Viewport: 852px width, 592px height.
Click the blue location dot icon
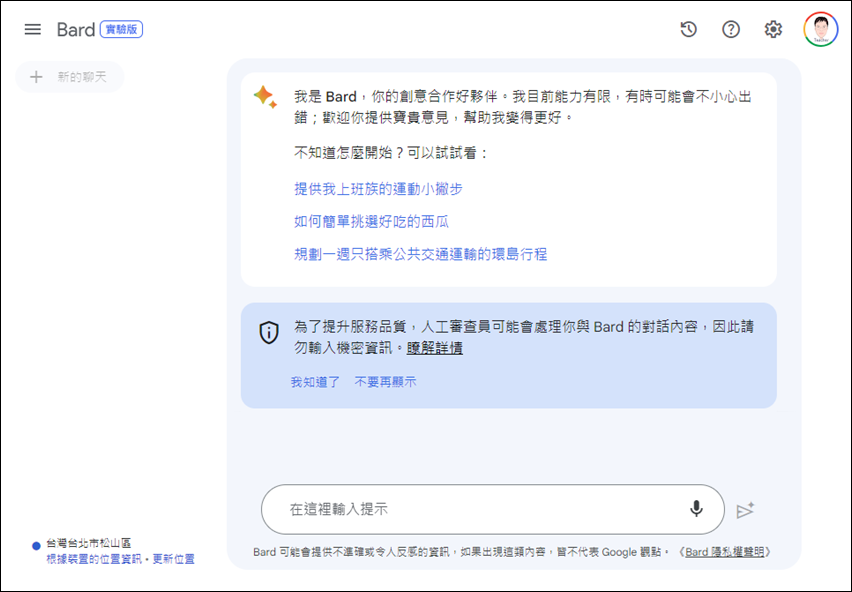pos(36,546)
